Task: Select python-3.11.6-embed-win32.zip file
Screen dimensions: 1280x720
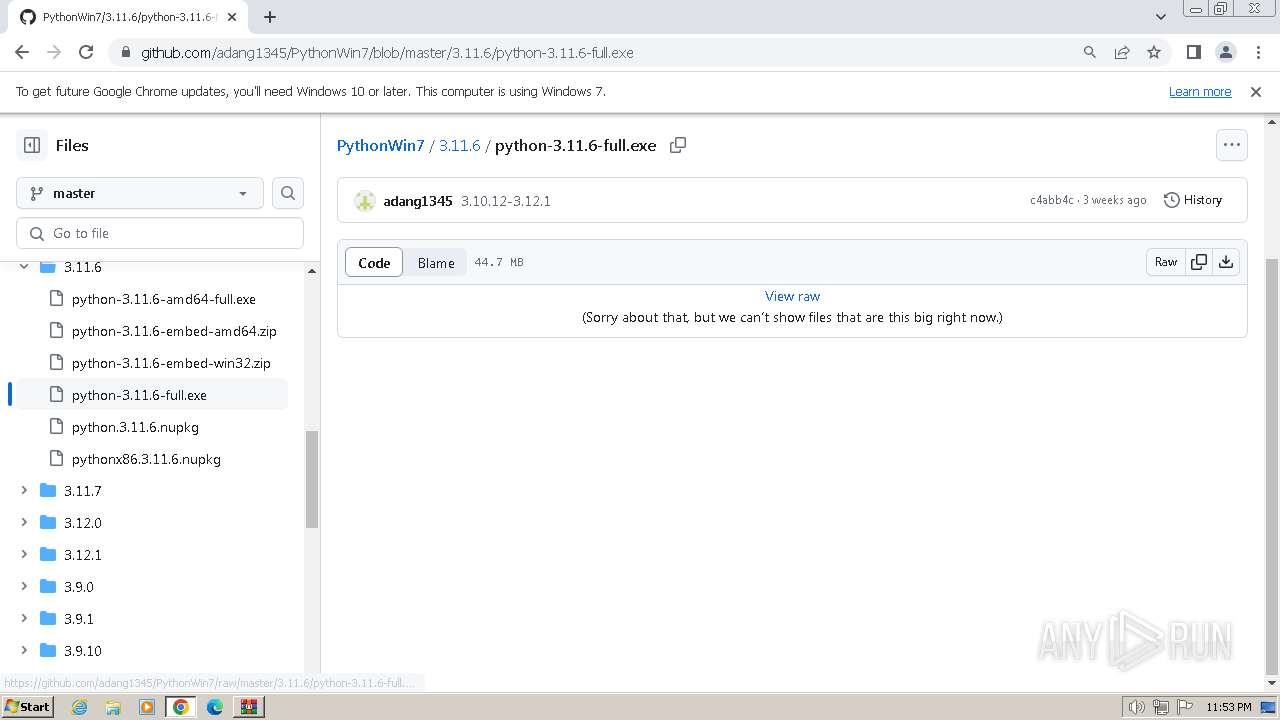Action: [x=171, y=363]
